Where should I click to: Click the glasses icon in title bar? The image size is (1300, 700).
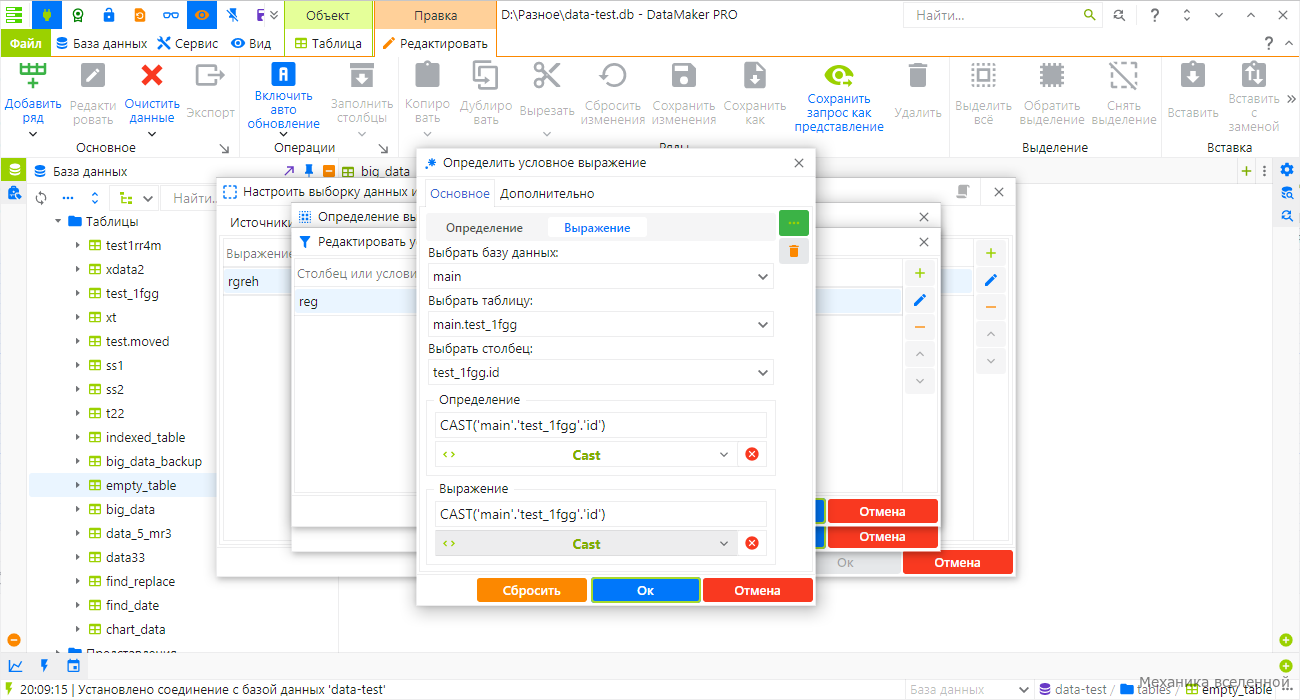(172, 15)
